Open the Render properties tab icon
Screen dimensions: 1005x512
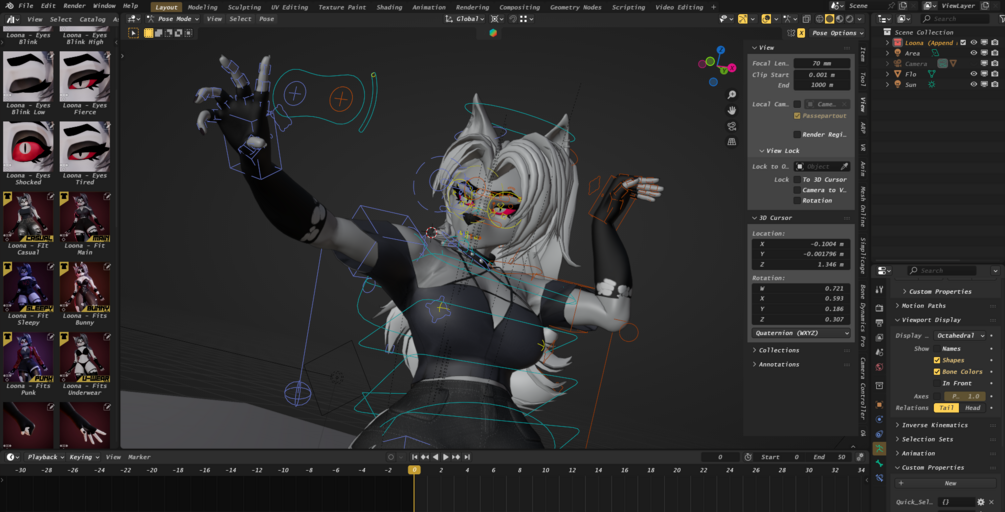pyautogui.click(x=879, y=309)
